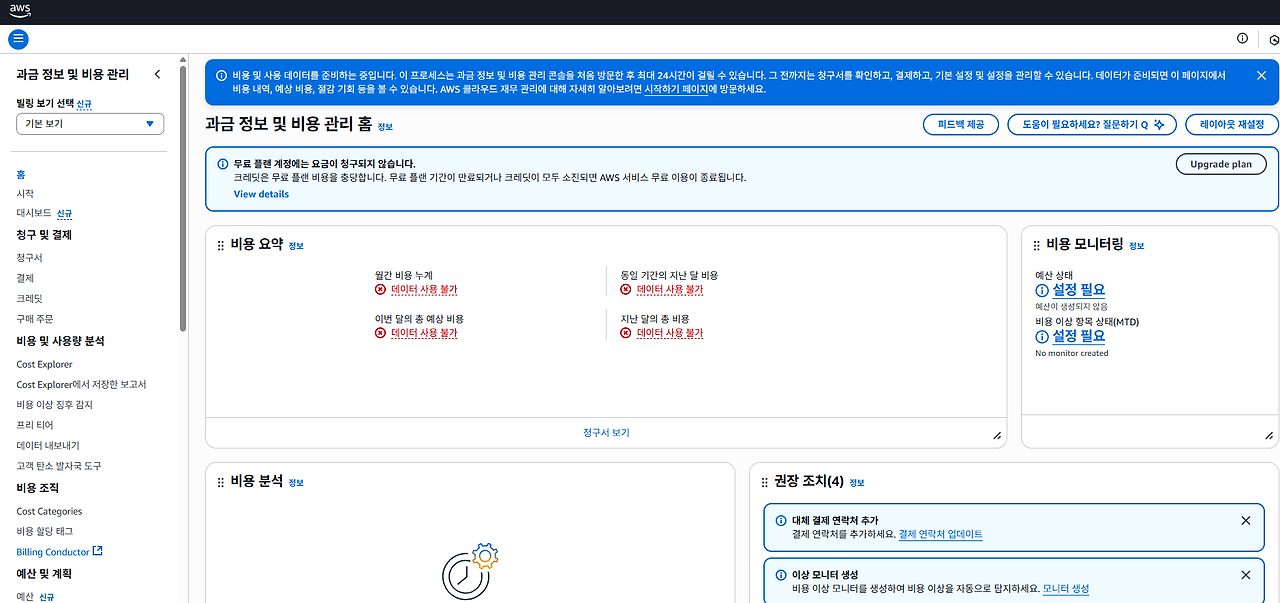Click 설정 필요 under 예산 상태
This screenshot has height=603, width=1280.
pyautogui.click(x=1079, y=290)
